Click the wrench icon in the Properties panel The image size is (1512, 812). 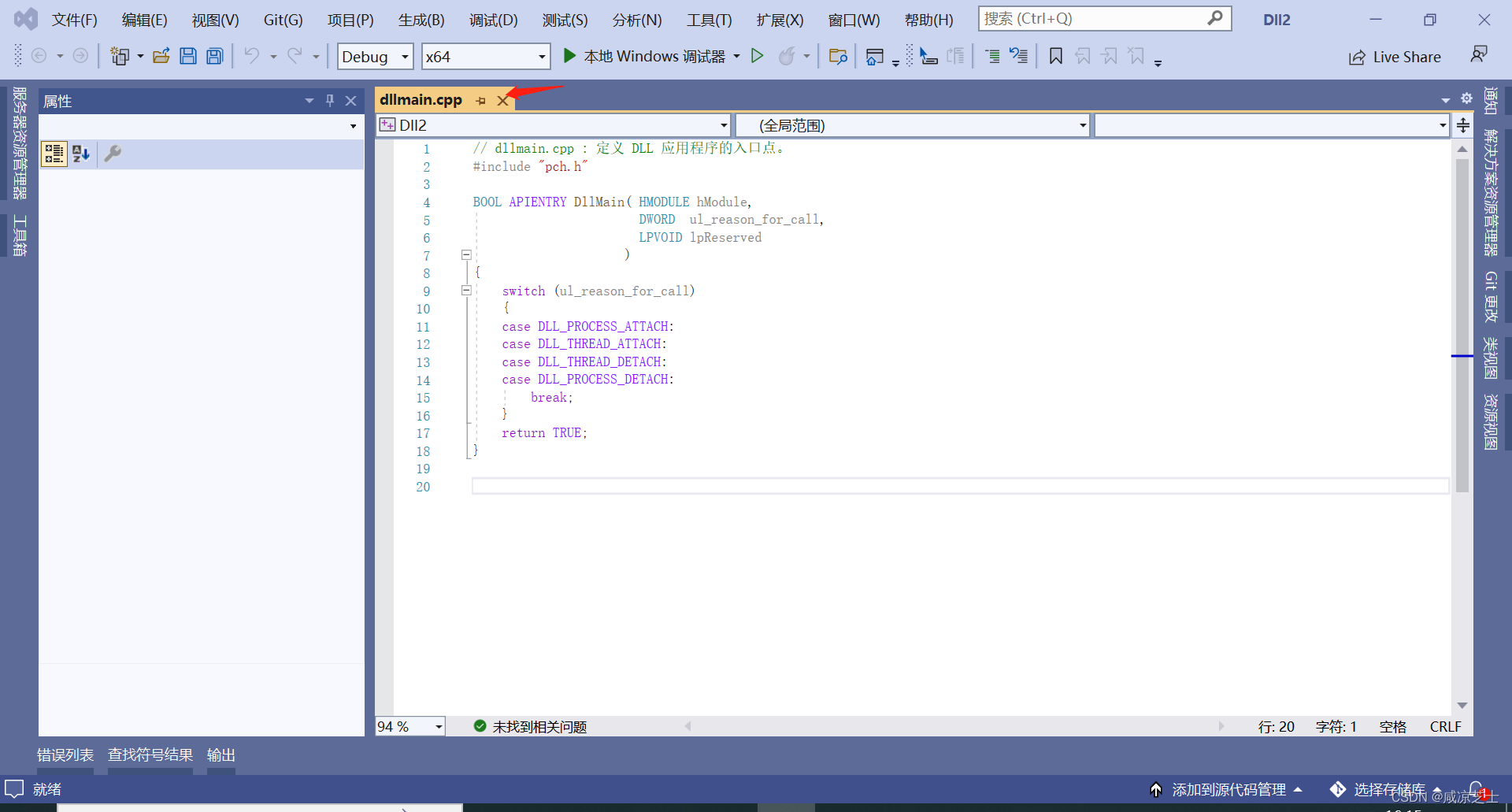click(x=112, y=154)
